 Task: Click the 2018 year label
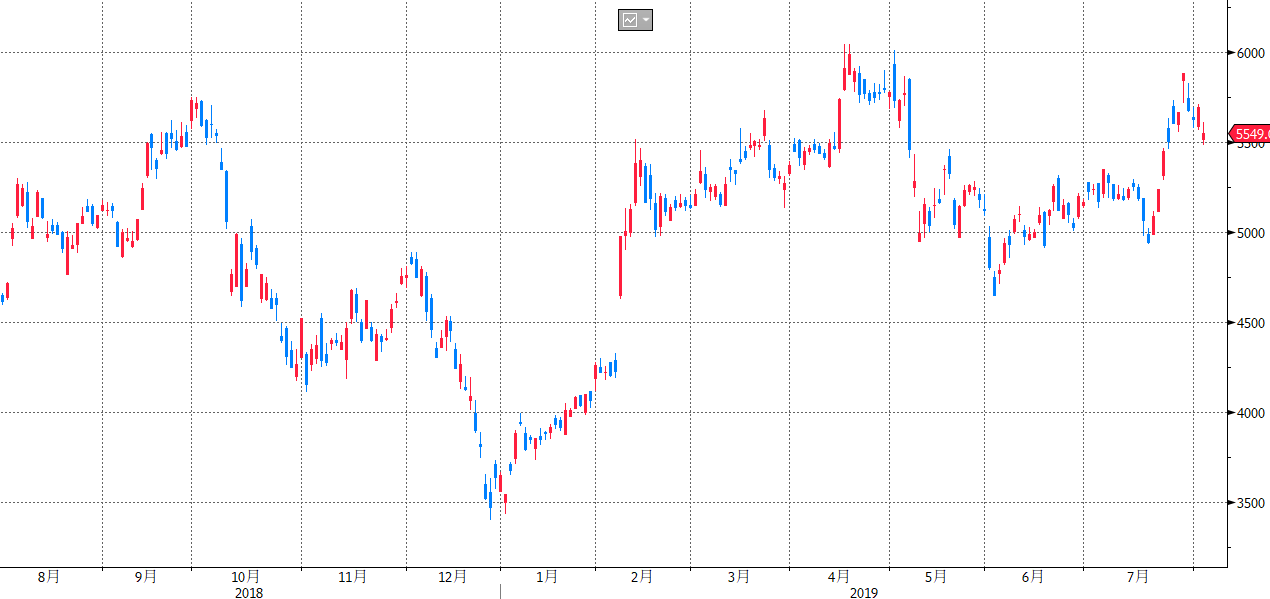[x=249, y=593]
